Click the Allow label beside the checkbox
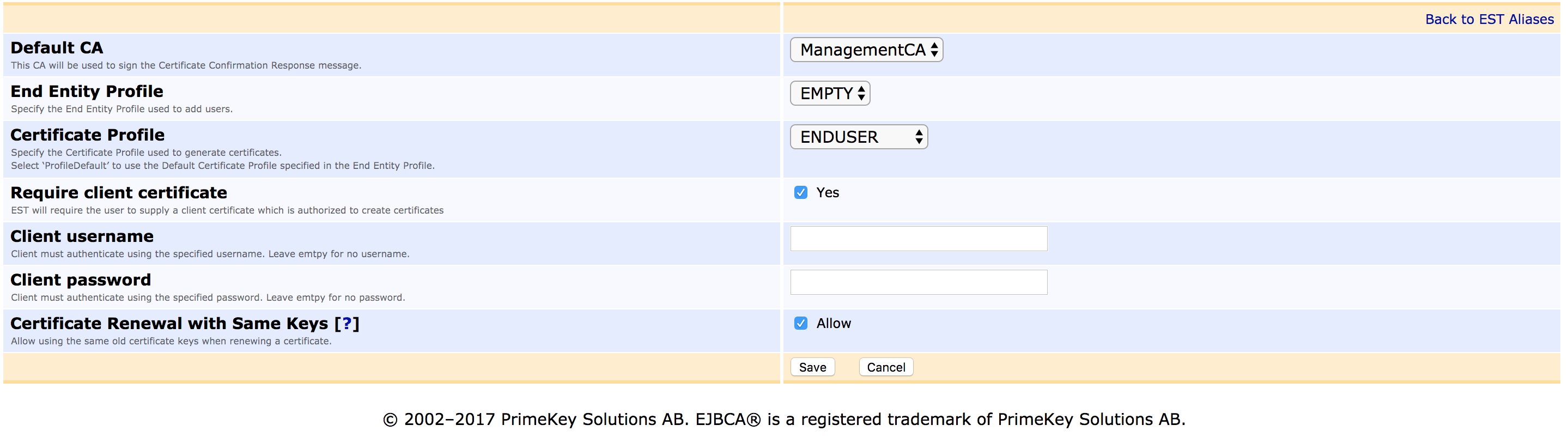 click(x=833, y=324)
